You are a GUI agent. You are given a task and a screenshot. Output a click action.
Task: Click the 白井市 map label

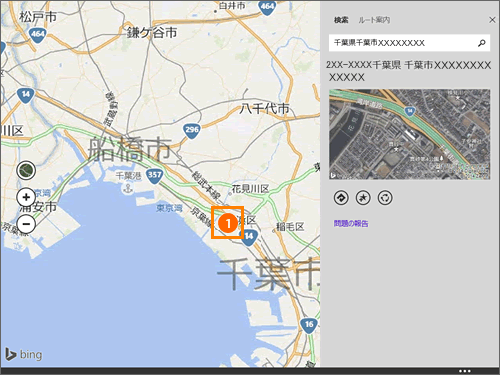pos(232,6)
